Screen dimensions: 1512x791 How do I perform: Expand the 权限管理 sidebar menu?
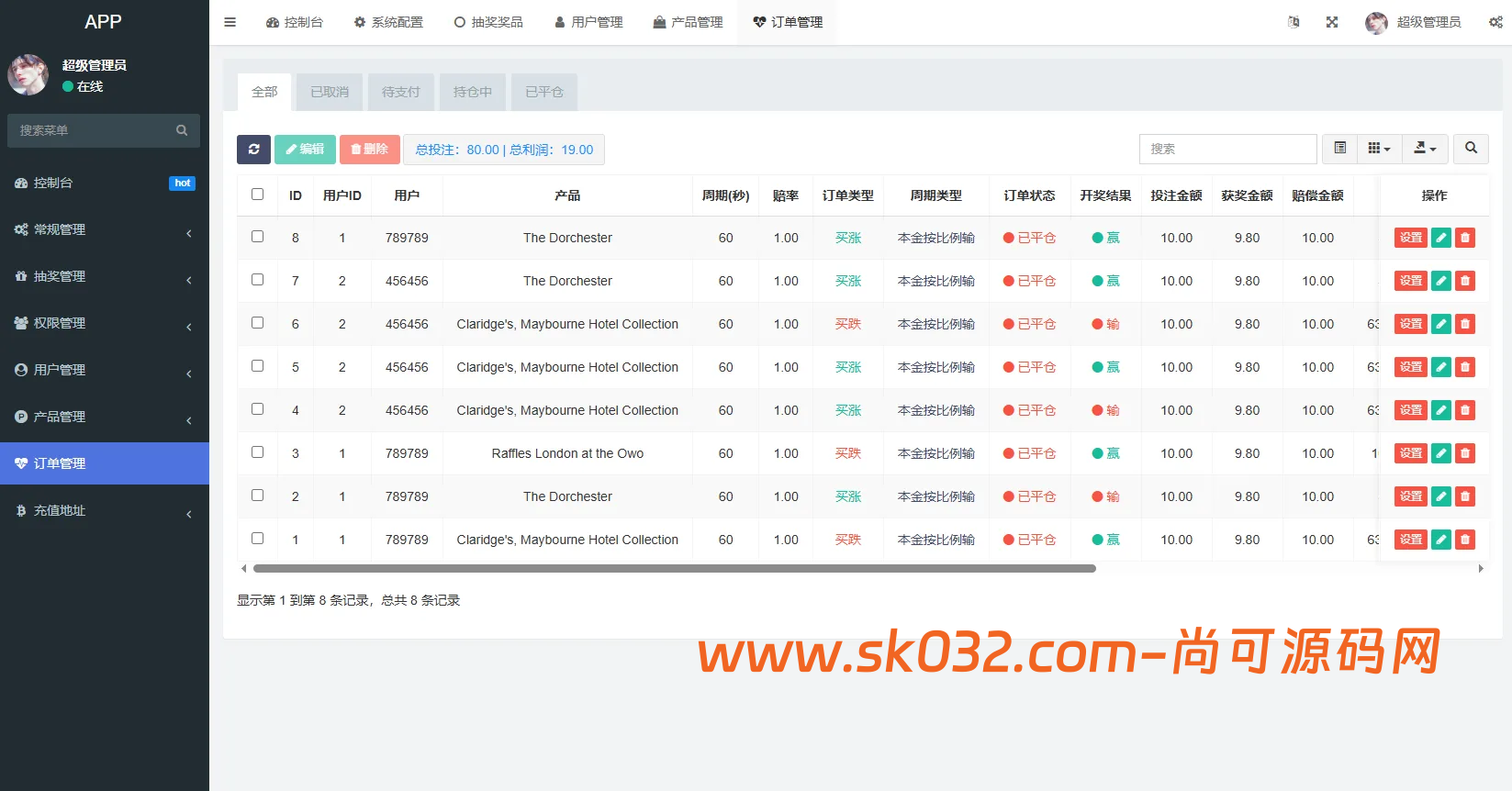(x=105, y=323)
